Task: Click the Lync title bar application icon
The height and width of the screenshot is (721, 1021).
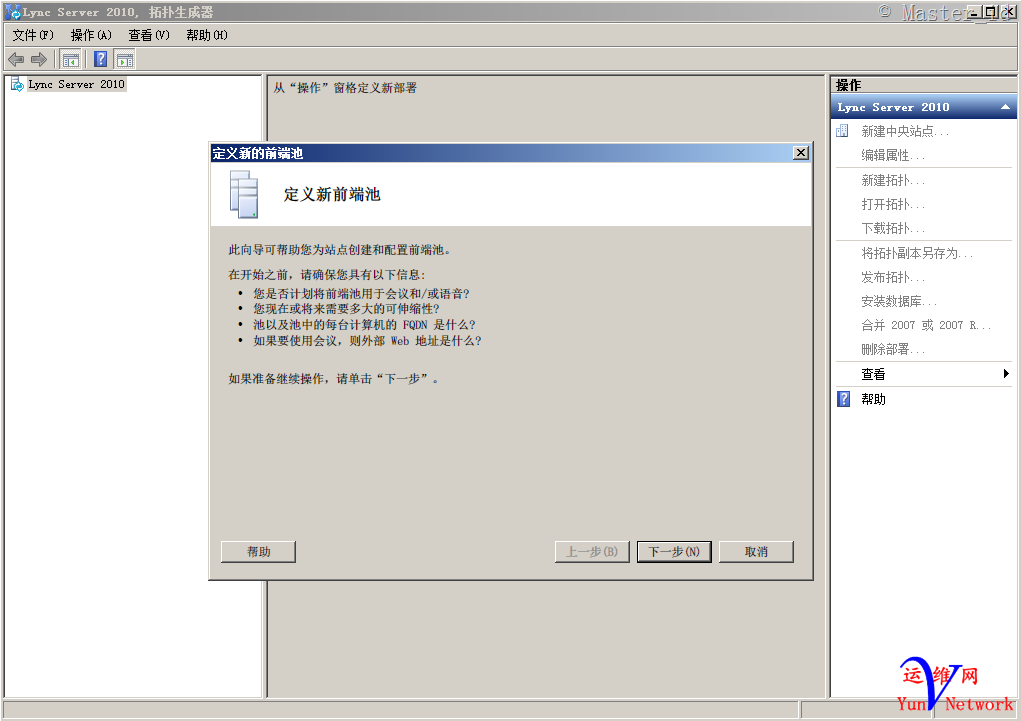Action: coord(12,12)
